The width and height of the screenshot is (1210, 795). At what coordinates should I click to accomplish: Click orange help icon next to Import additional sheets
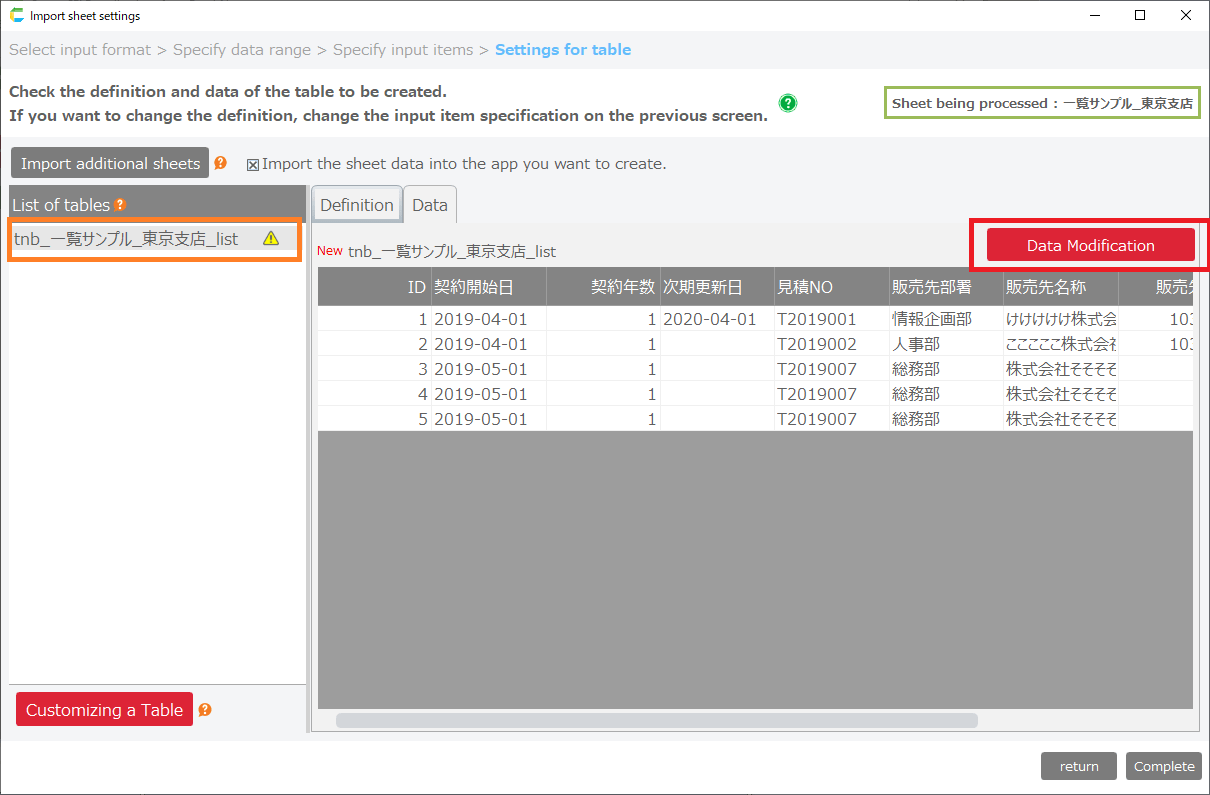pos(220,163)
